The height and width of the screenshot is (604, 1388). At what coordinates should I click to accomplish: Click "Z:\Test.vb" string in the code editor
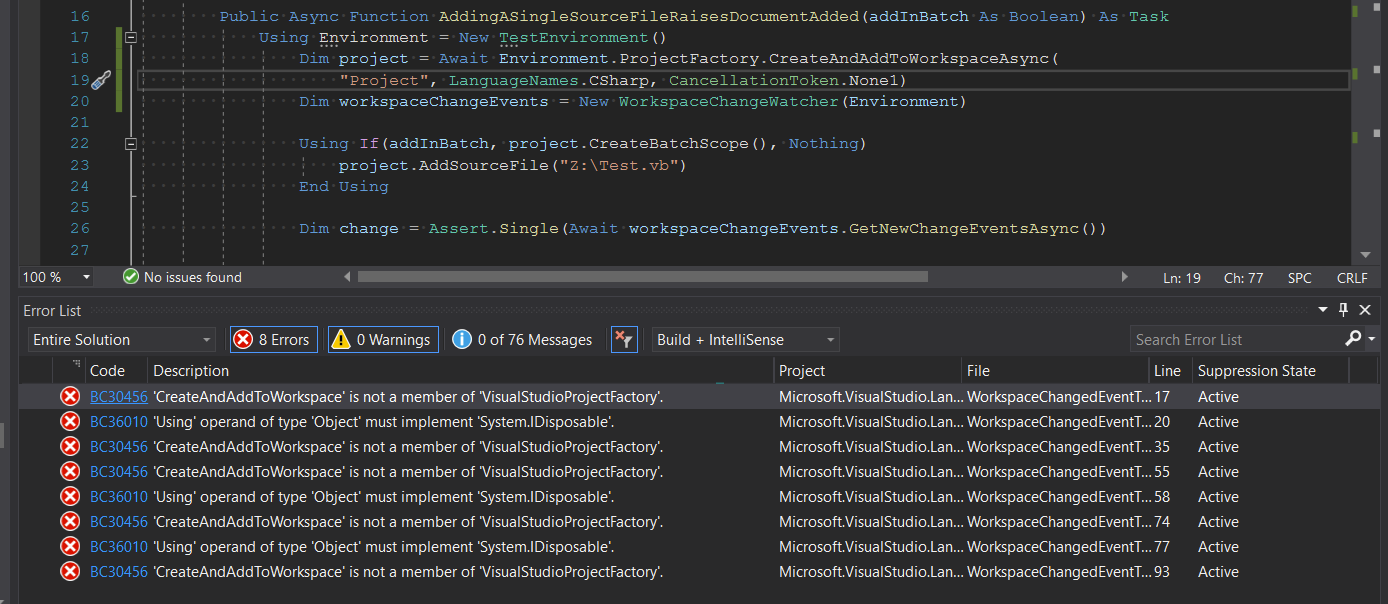[624, 165]
